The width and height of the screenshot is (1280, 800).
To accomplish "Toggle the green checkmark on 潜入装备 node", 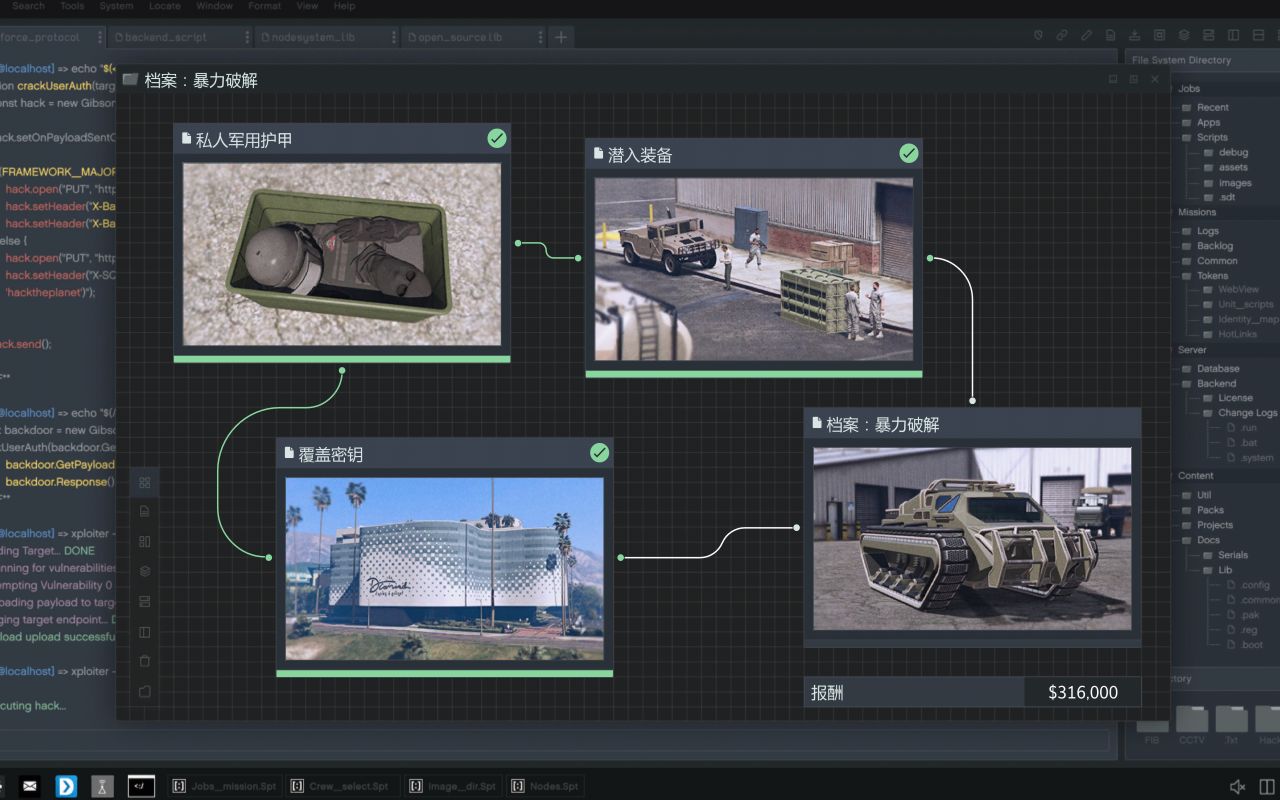I will (x=909, y=153).
